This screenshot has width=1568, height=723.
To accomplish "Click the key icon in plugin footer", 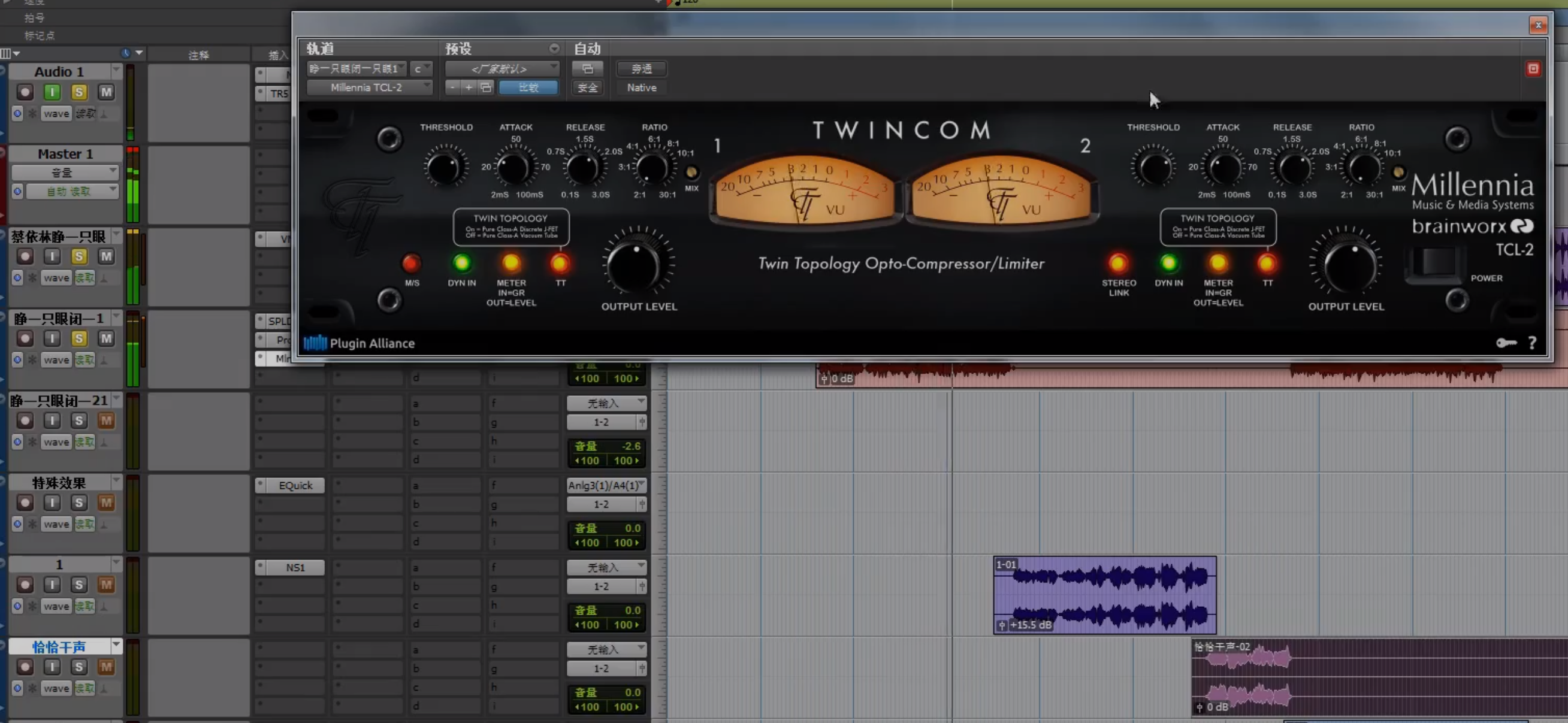I will coord(1506,343).
